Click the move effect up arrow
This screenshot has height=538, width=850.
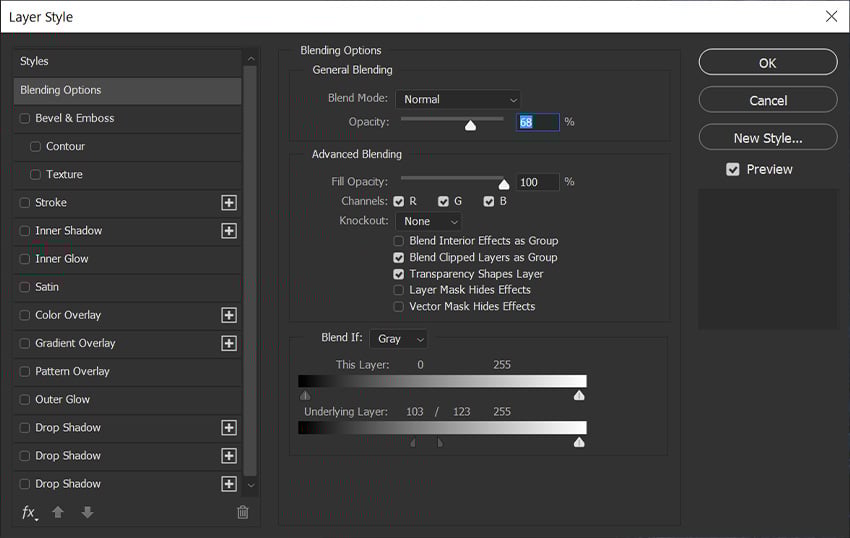(x=58, y=513)
